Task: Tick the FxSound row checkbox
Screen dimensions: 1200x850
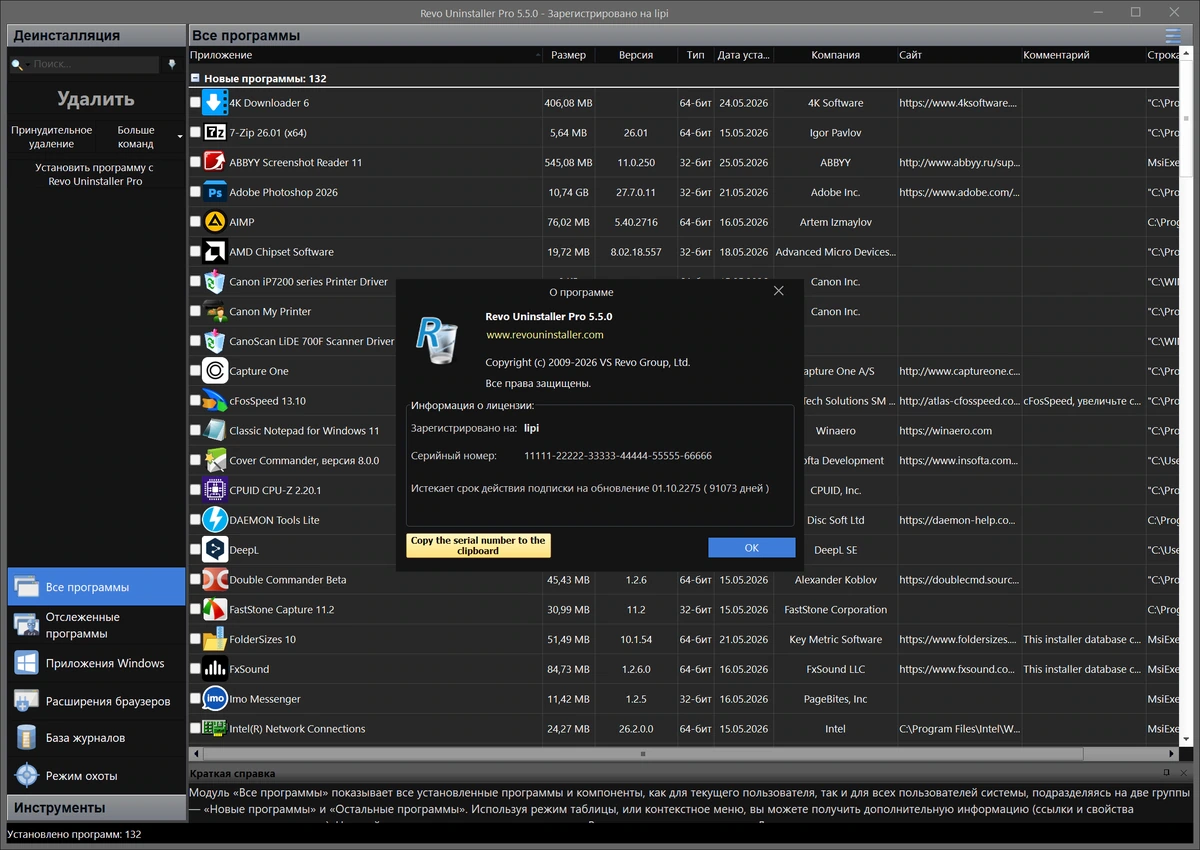Action: point(195,669)
